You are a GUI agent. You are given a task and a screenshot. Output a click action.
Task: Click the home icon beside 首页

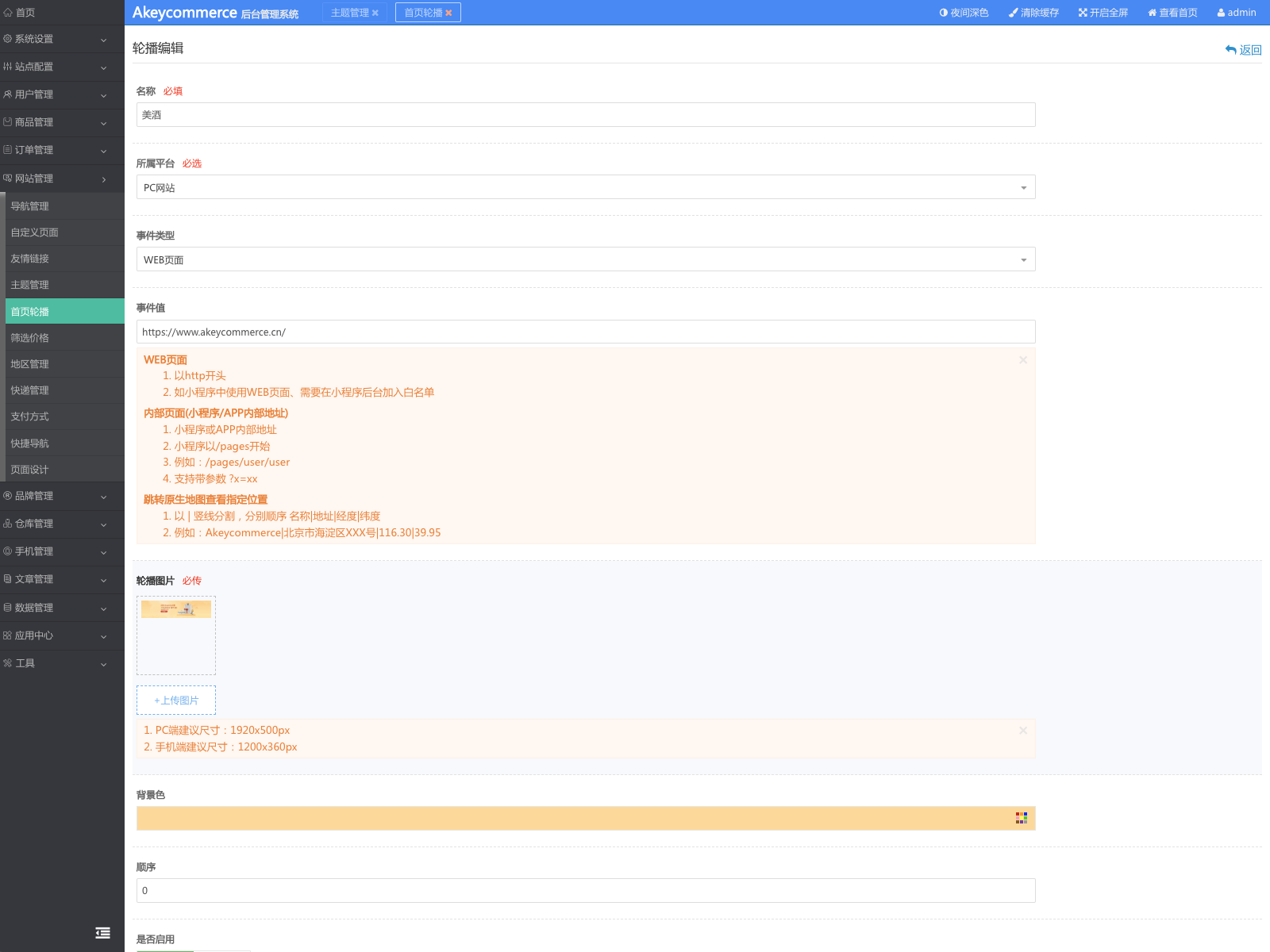(8, 13)
